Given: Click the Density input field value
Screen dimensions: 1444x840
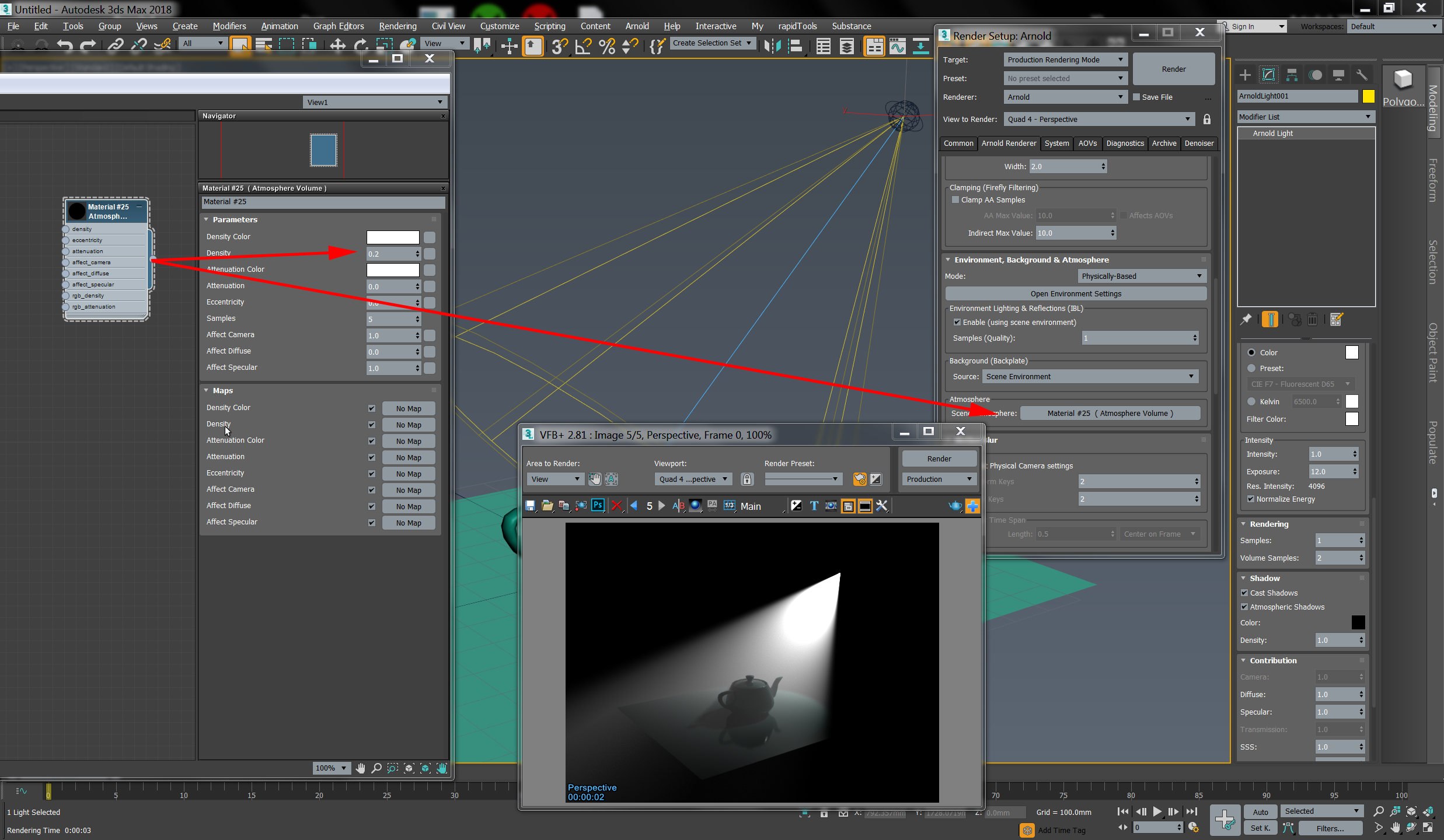Looking at the screenshot, I should point(390,253).
